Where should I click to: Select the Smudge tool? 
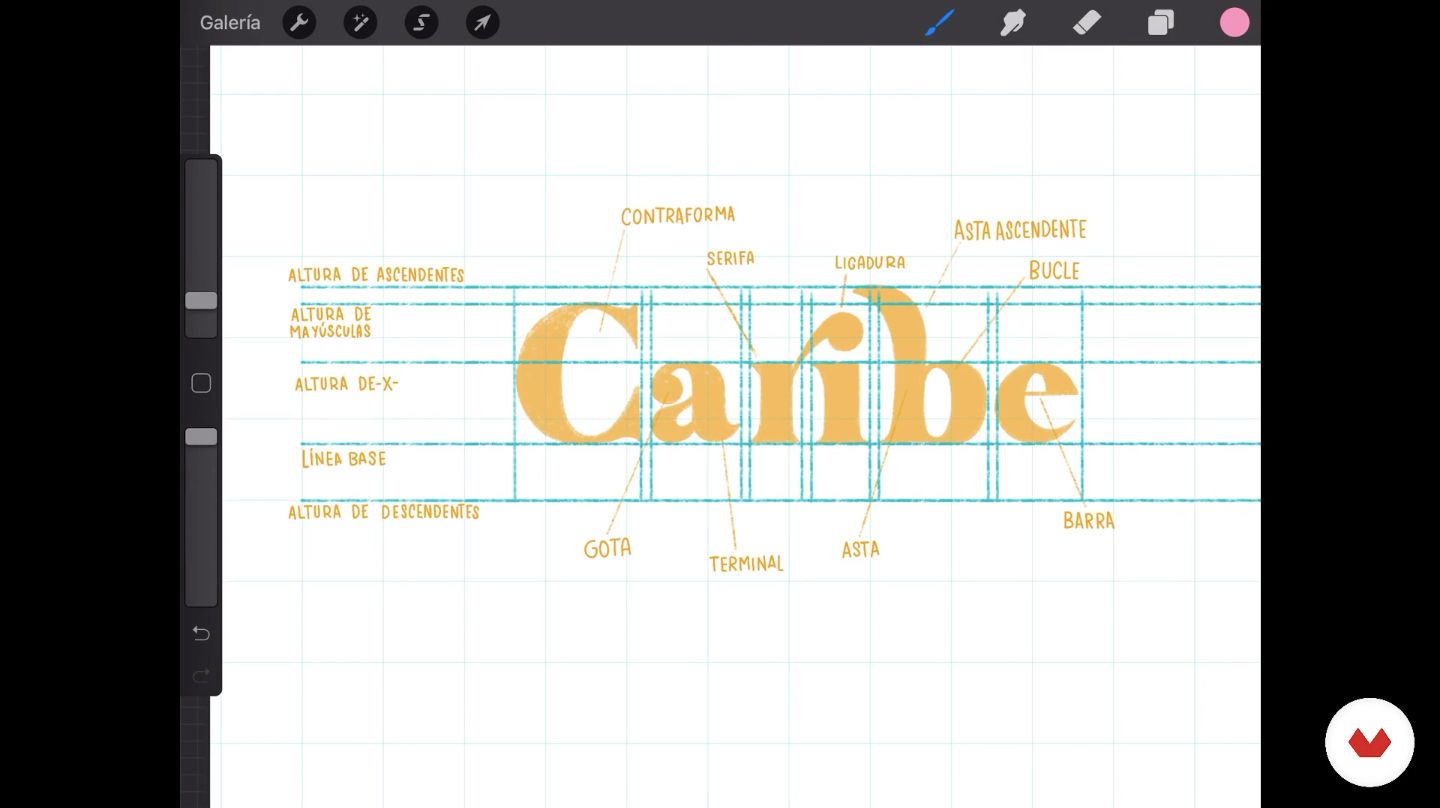click(1013, 23)
